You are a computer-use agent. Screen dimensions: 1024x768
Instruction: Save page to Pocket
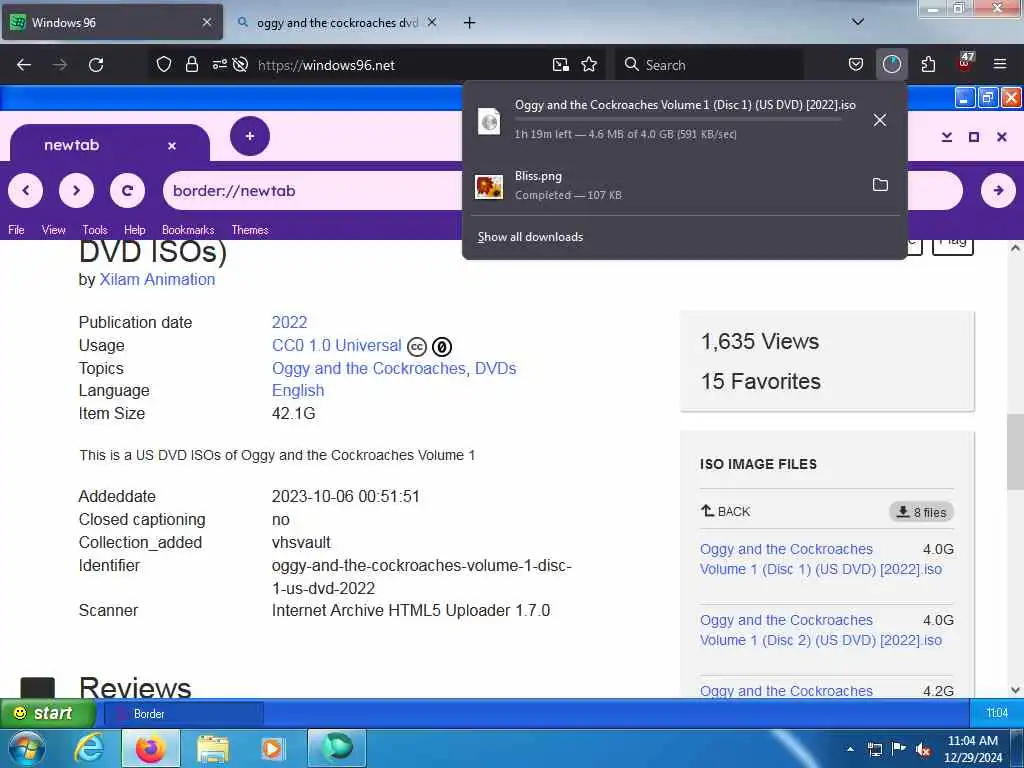point(856,65)
